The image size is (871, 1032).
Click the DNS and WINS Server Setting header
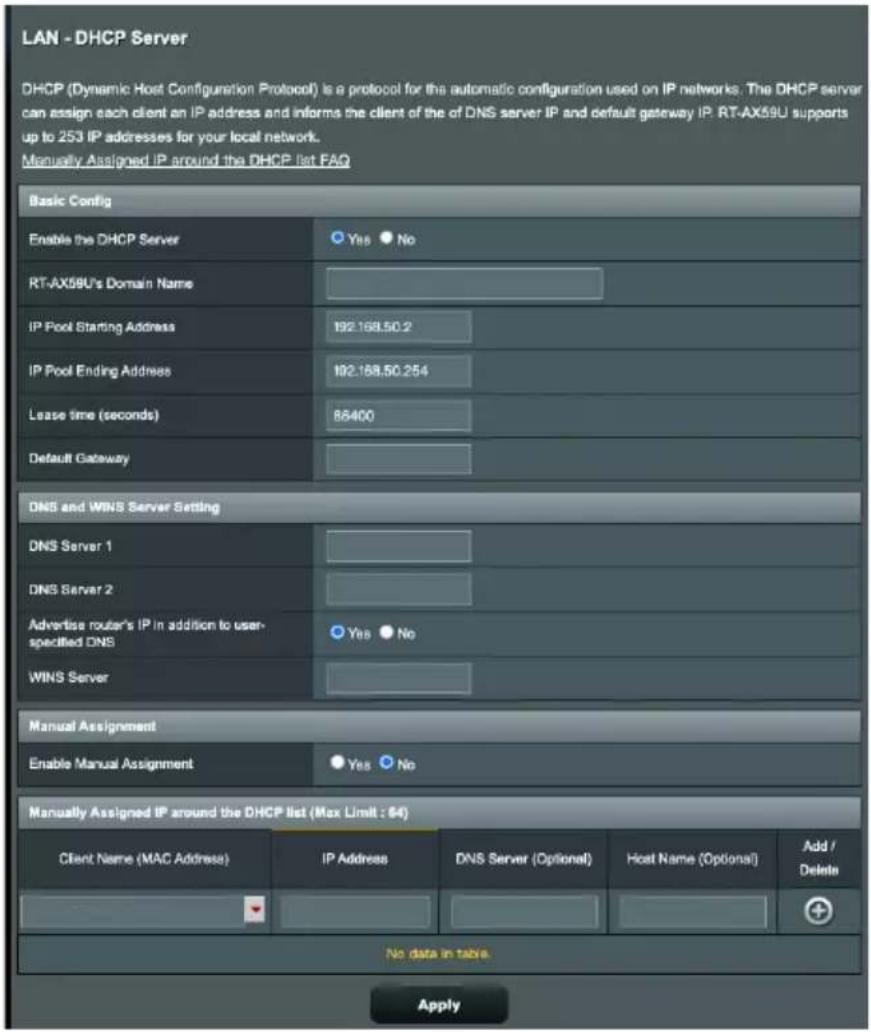click(439, 507)
